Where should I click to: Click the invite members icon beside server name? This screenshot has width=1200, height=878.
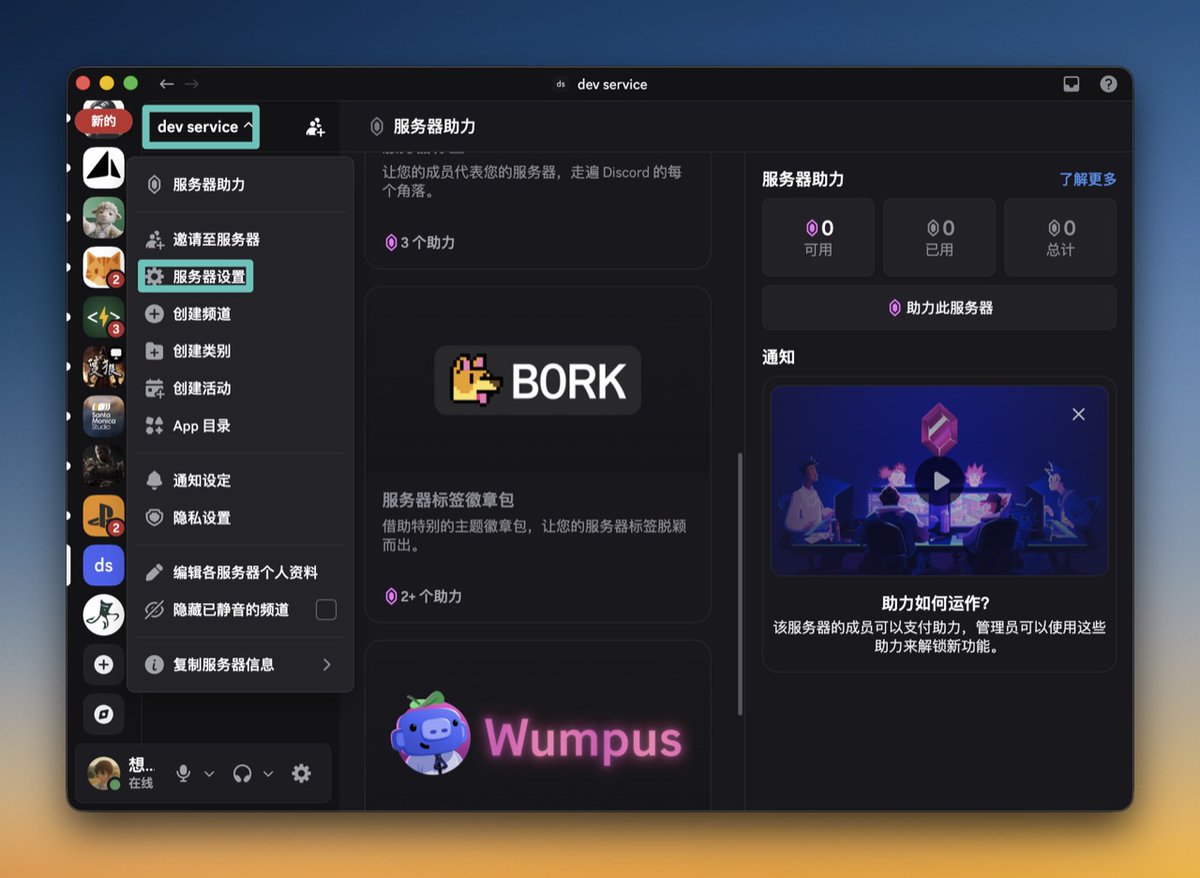[x=315, y=127]
